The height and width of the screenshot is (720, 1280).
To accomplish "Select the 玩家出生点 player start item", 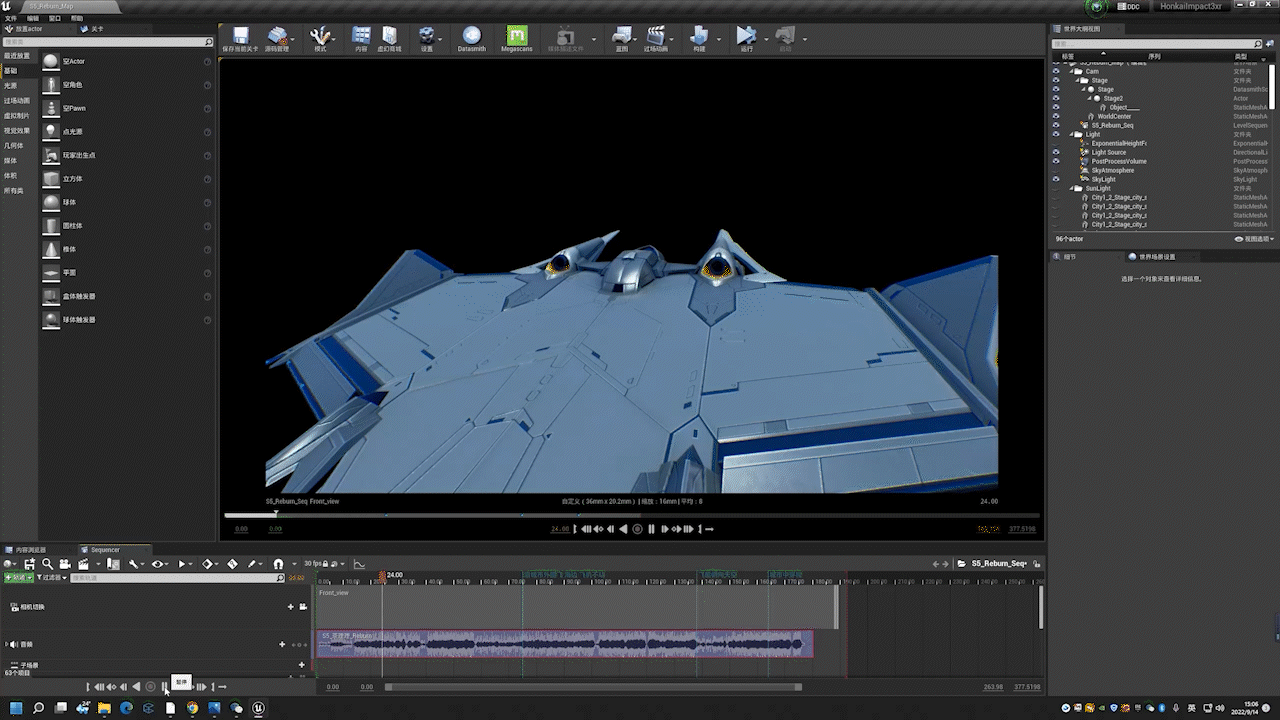I will [127, 155].
